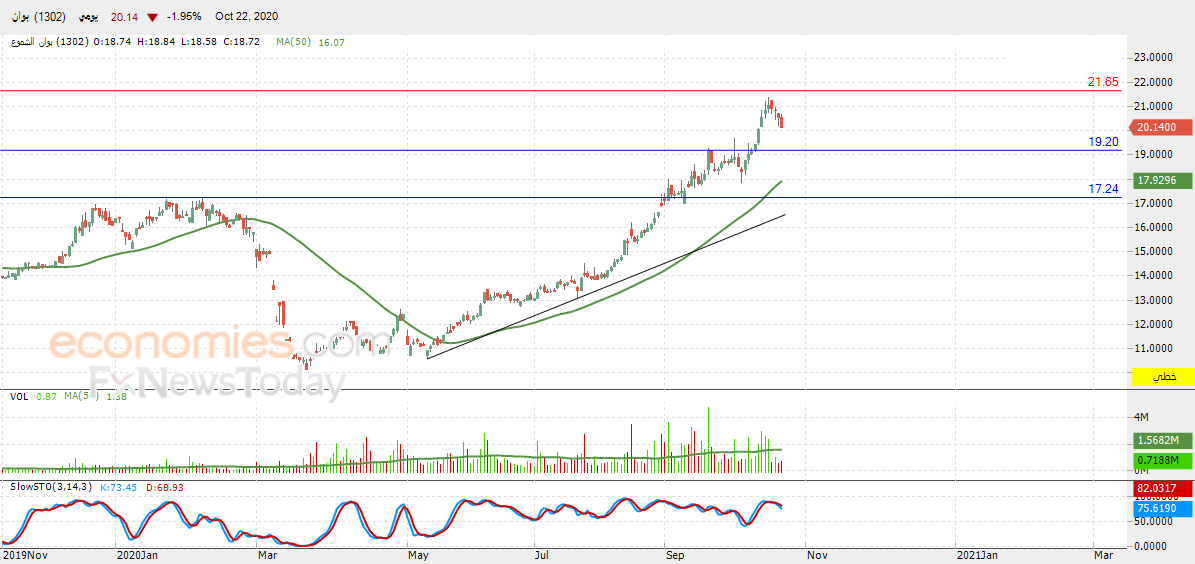The height and width of the screenshot is (564, 1195).
Task: Click the Sep time axis label
Action: pyautogui.click(x=674, y=556)
